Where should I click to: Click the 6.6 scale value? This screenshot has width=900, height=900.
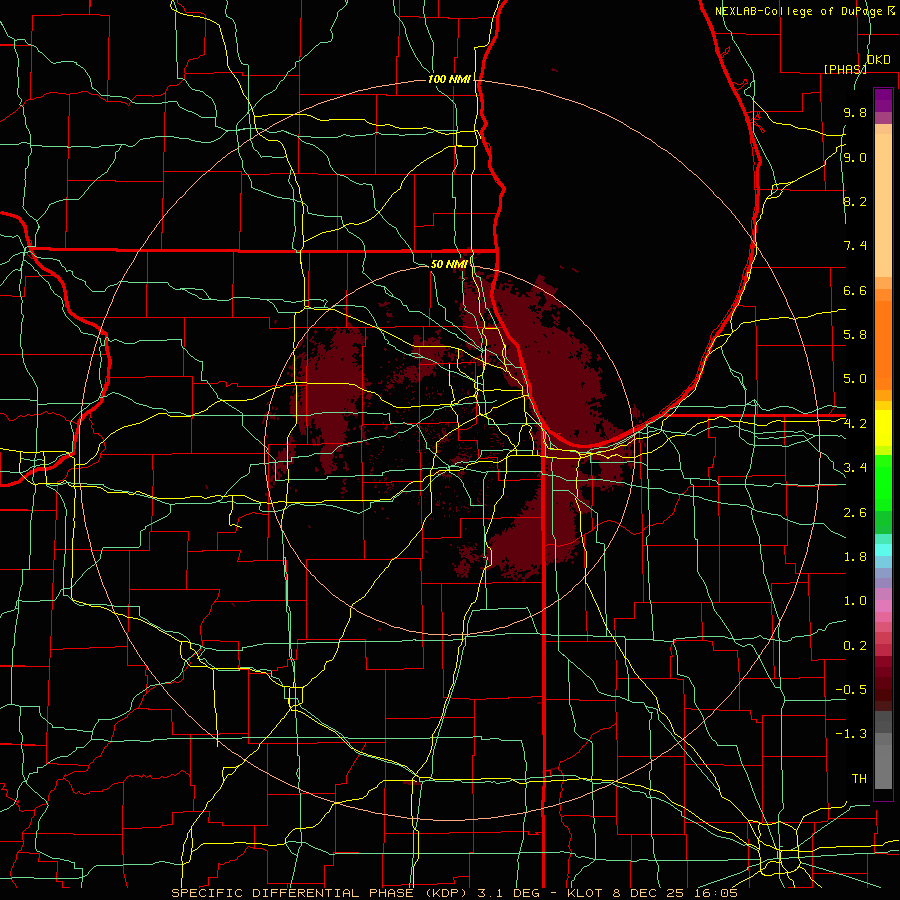pyautogui.click(x=855, y=290)
